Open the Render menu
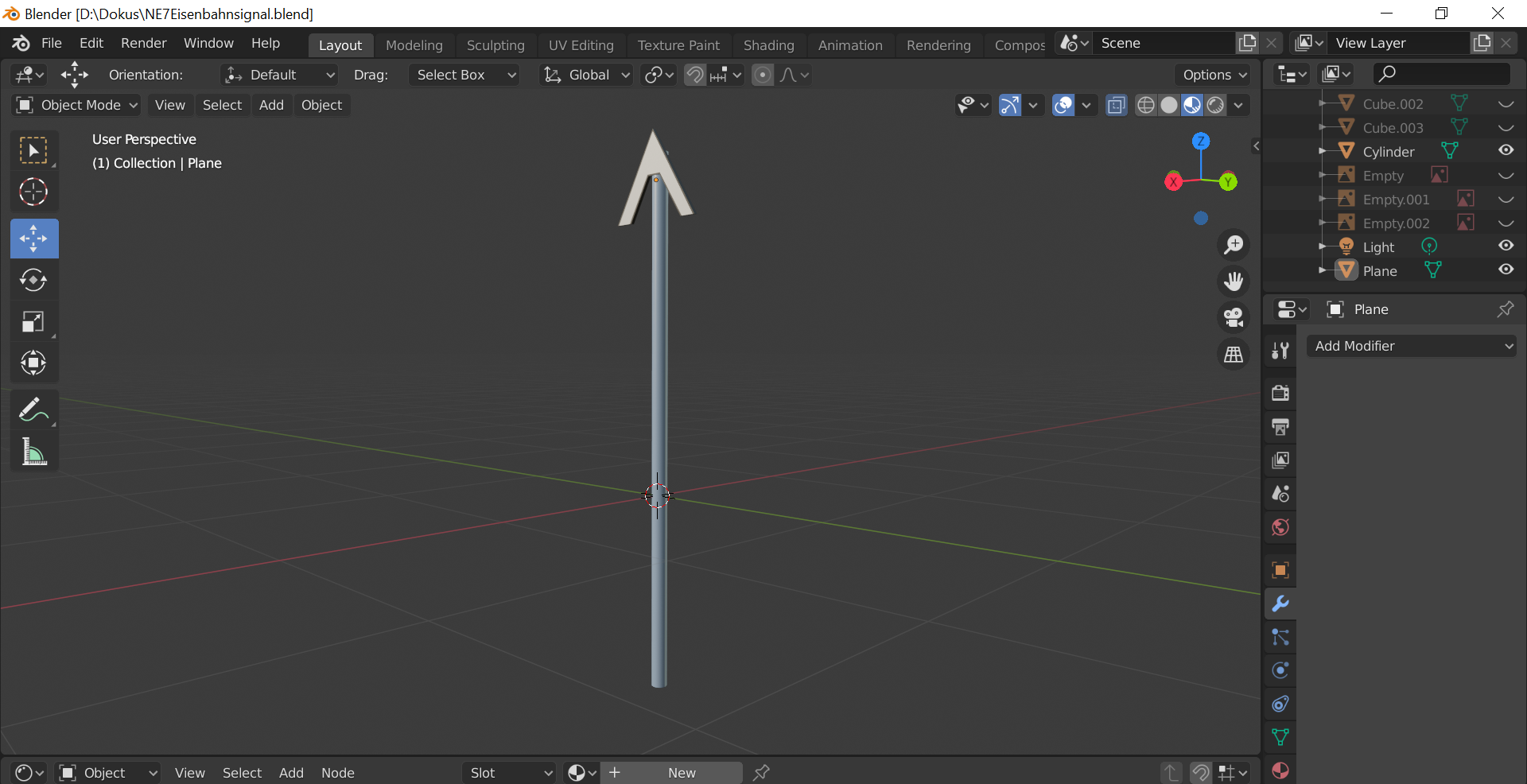Screen dimensions: 1527x784 pyautogui.click(x=143, y=43)
